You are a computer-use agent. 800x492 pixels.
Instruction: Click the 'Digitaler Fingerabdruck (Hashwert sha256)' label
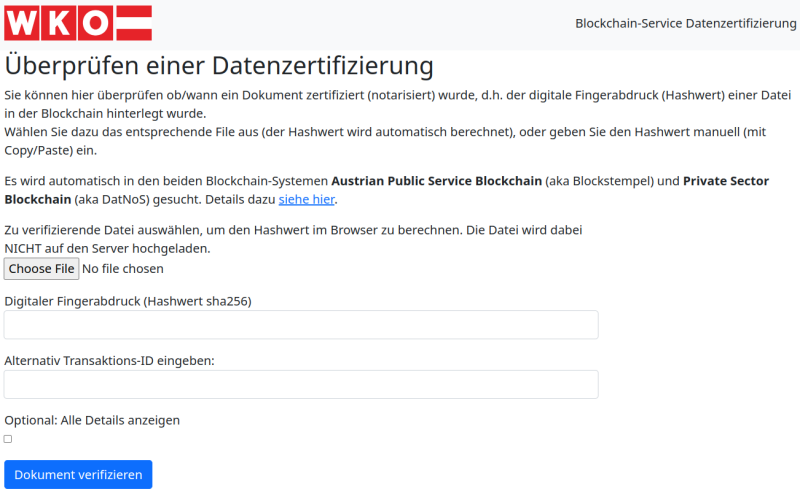tap(127, 301)
